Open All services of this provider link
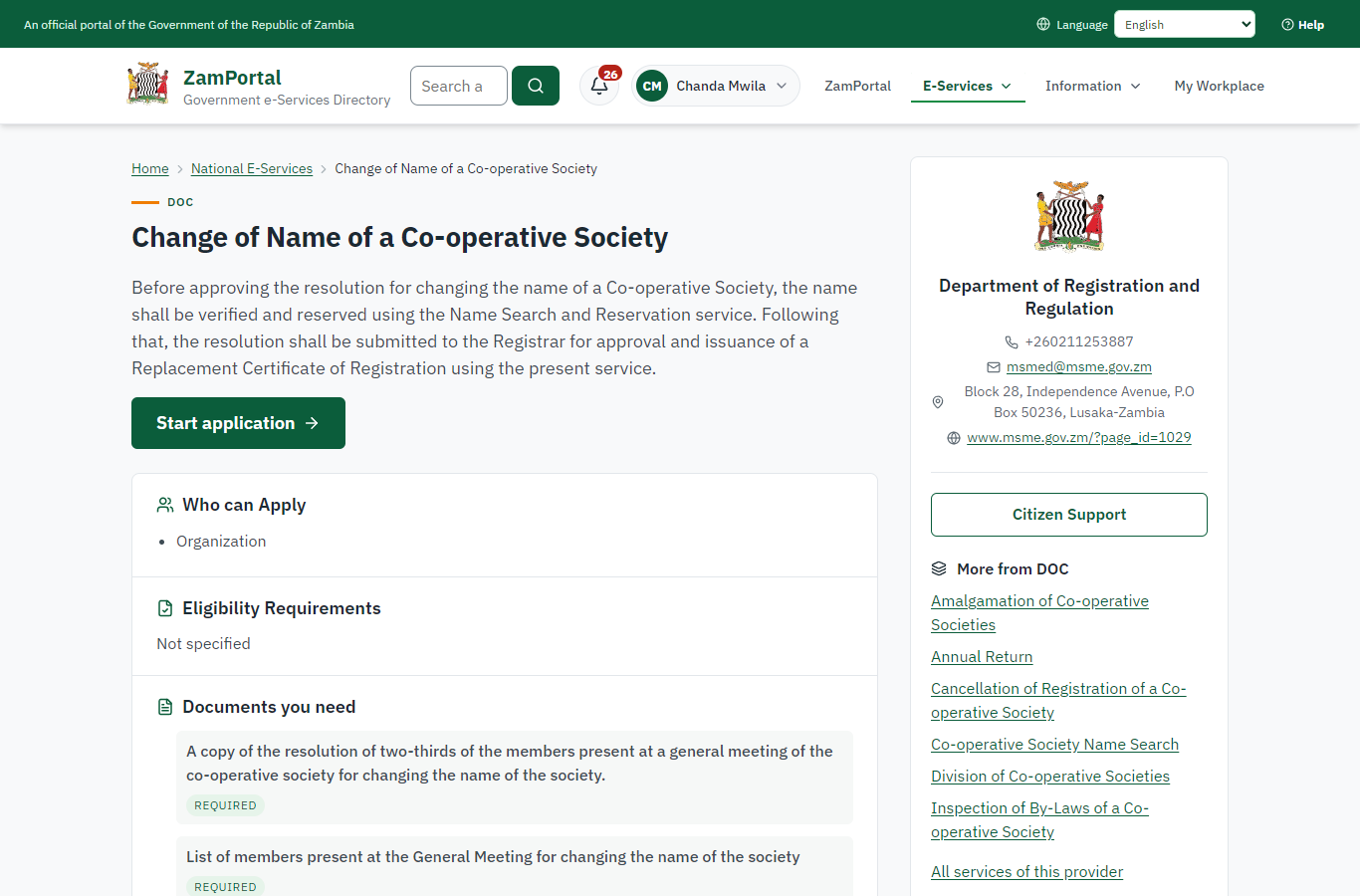 click(1026, 872)
